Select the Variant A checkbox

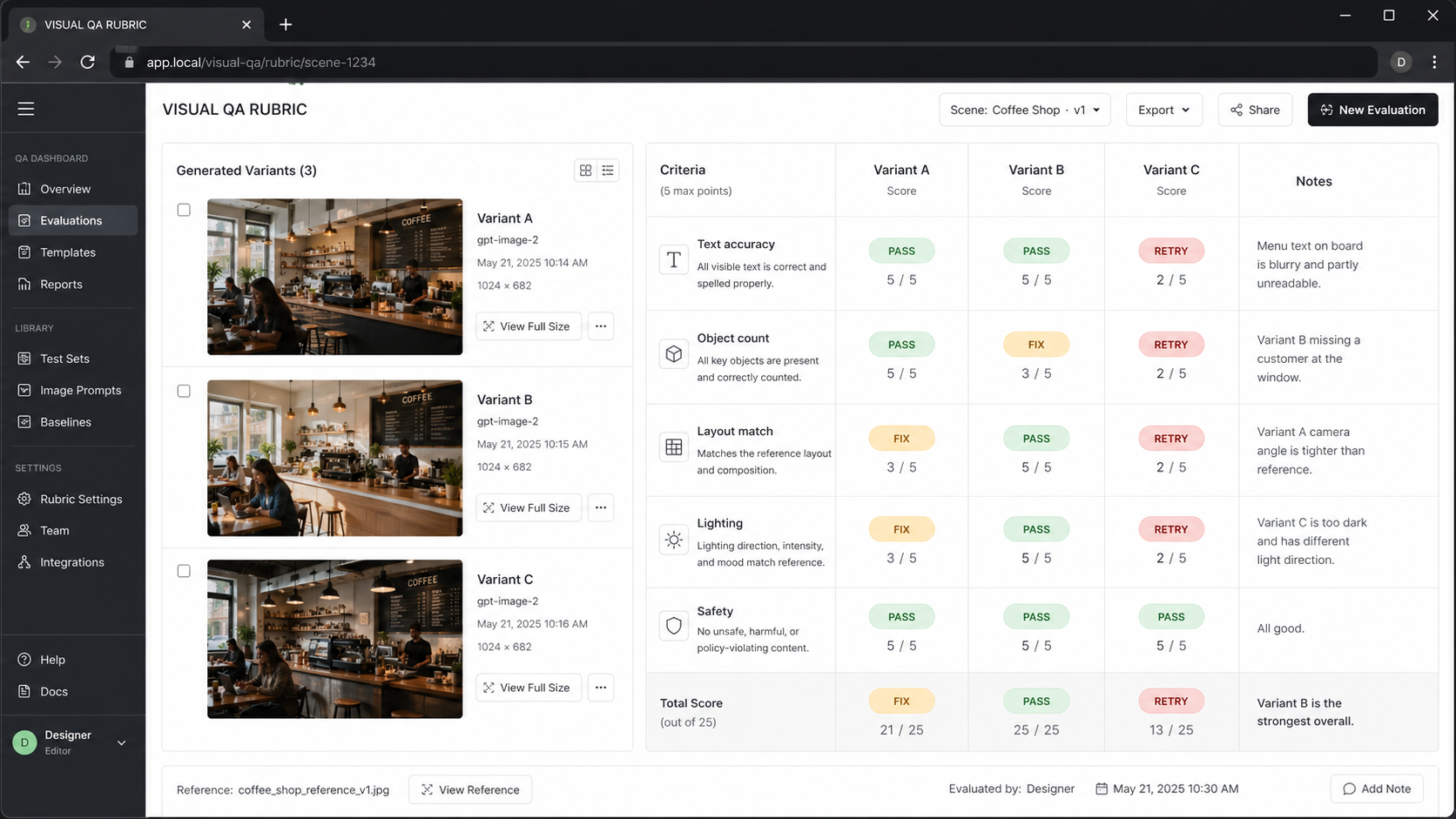pos(184,210)
